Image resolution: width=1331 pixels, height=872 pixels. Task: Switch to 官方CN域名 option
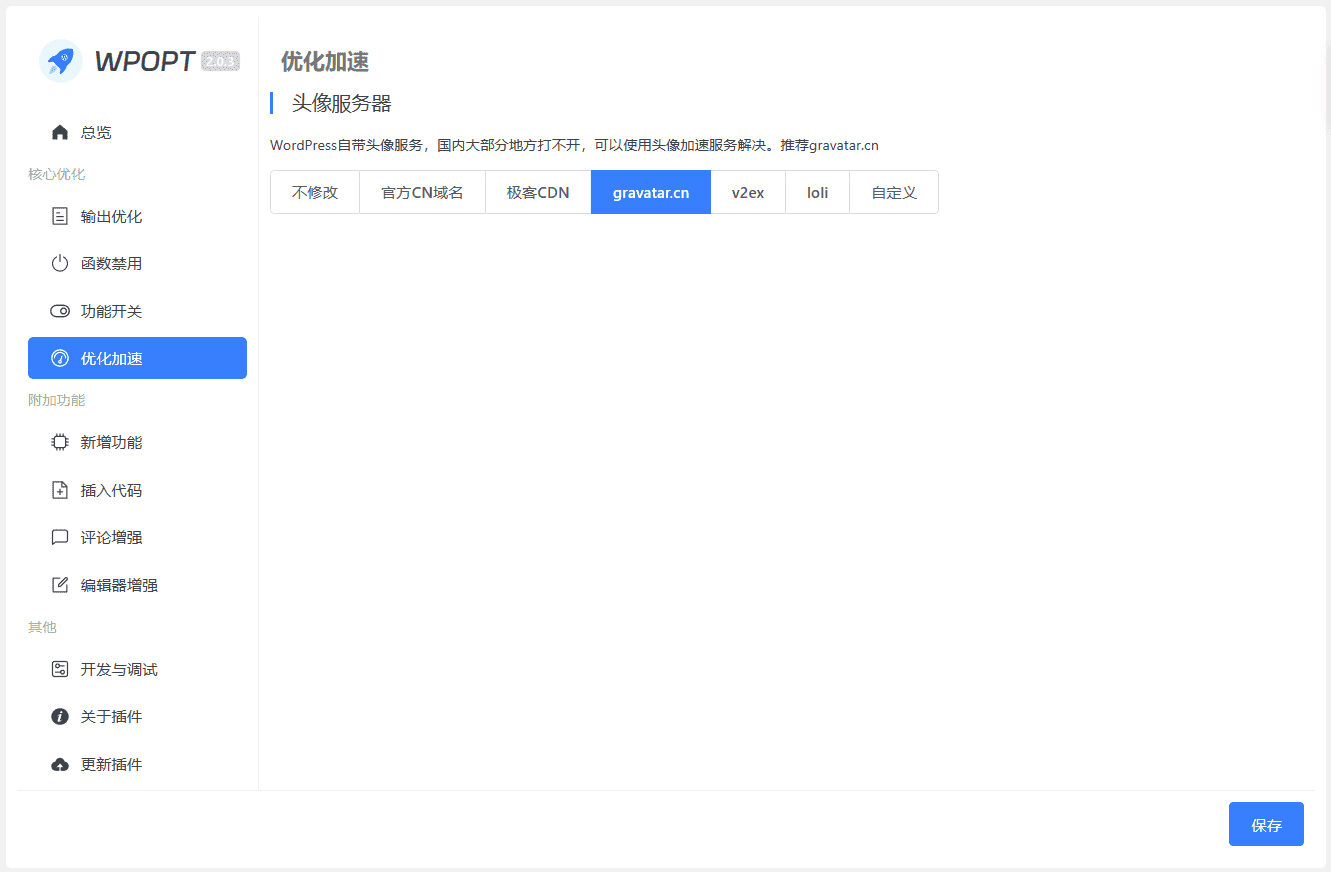422,192
